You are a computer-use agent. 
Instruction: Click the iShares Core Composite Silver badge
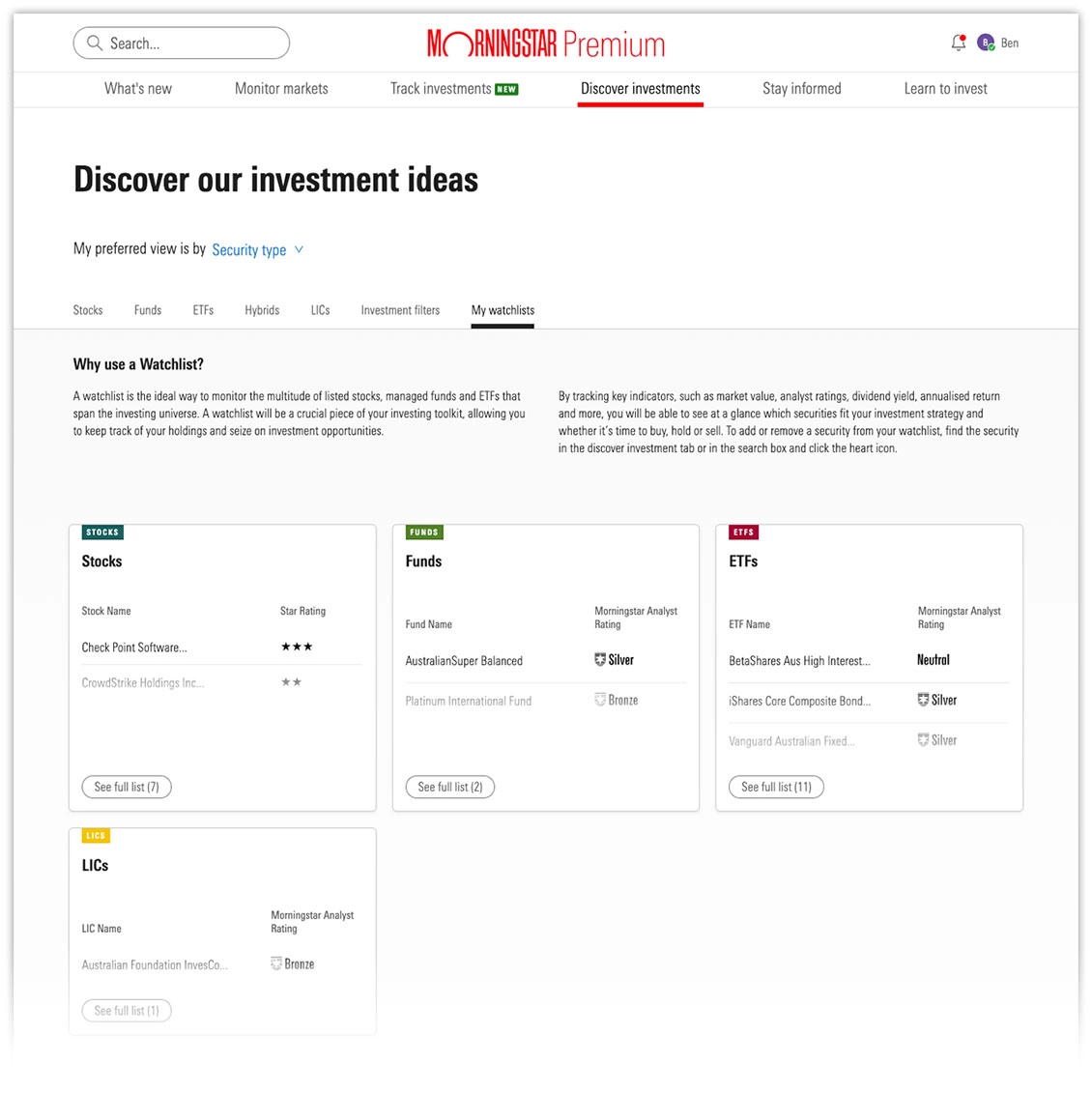click(x=937, y=701)
